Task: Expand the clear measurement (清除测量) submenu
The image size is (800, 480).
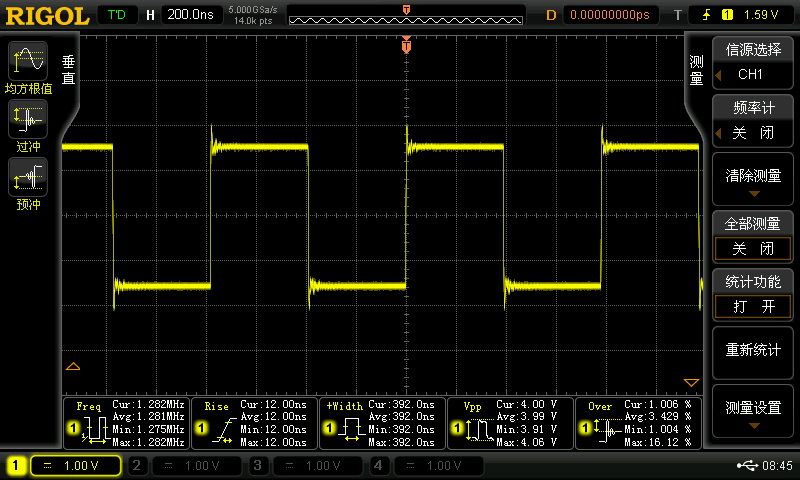Action: tap(753, 180)
